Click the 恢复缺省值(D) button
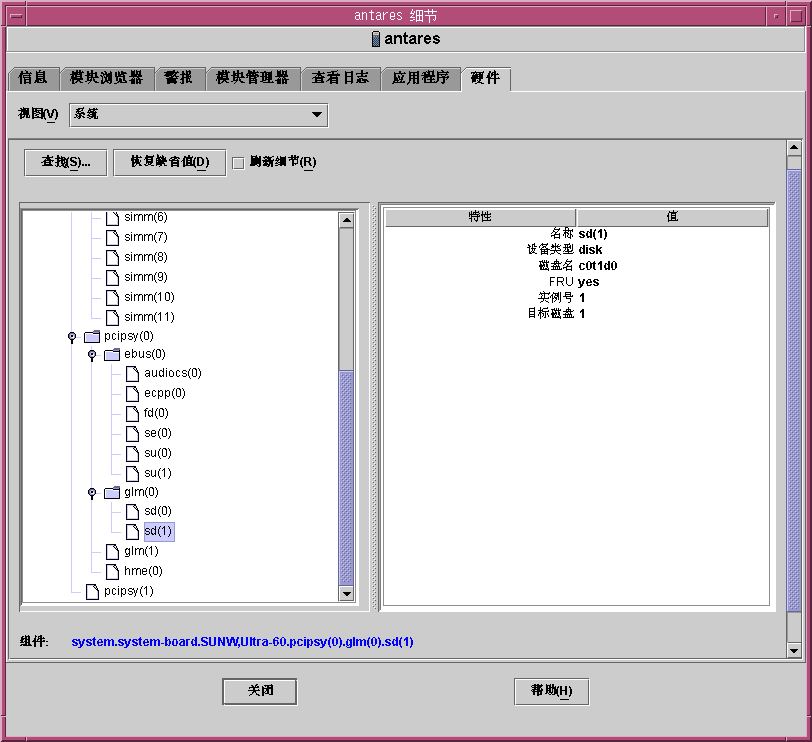The image size is (812, 742). 170,163
